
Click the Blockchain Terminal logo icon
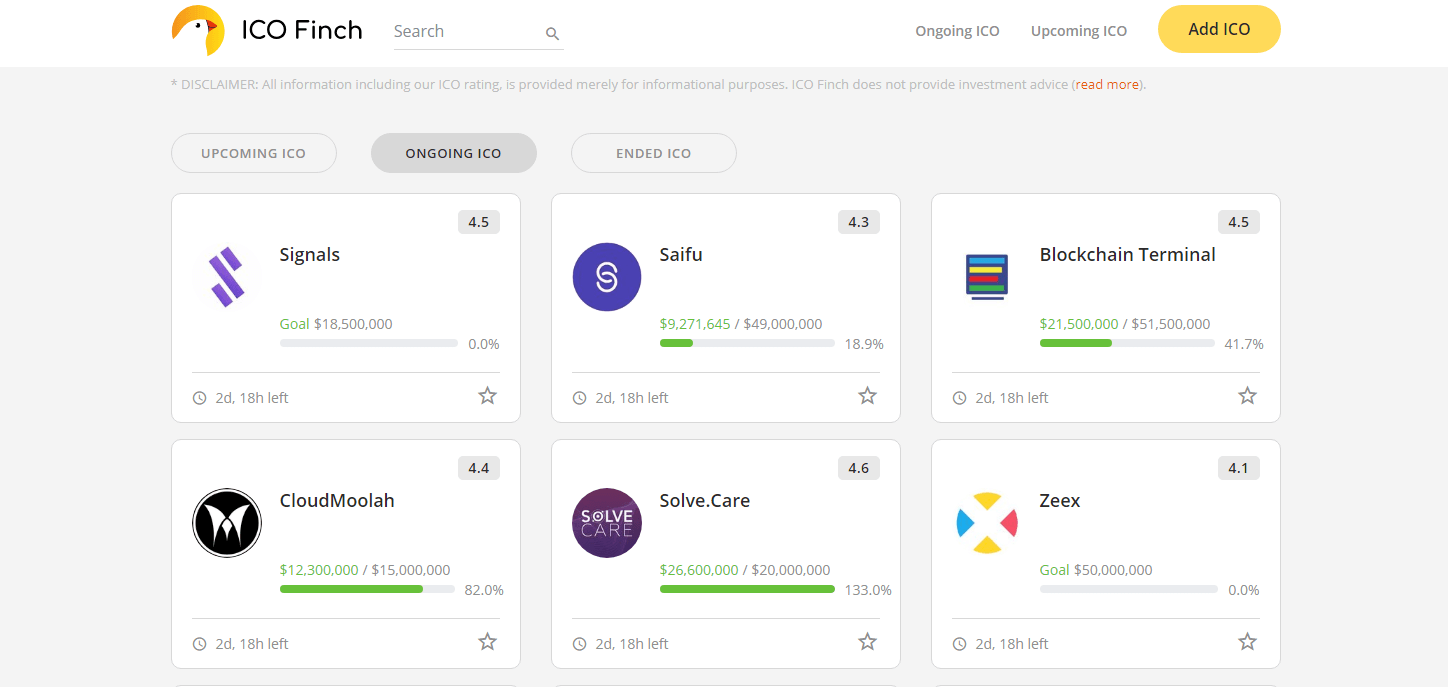click(x=987, y=277)
